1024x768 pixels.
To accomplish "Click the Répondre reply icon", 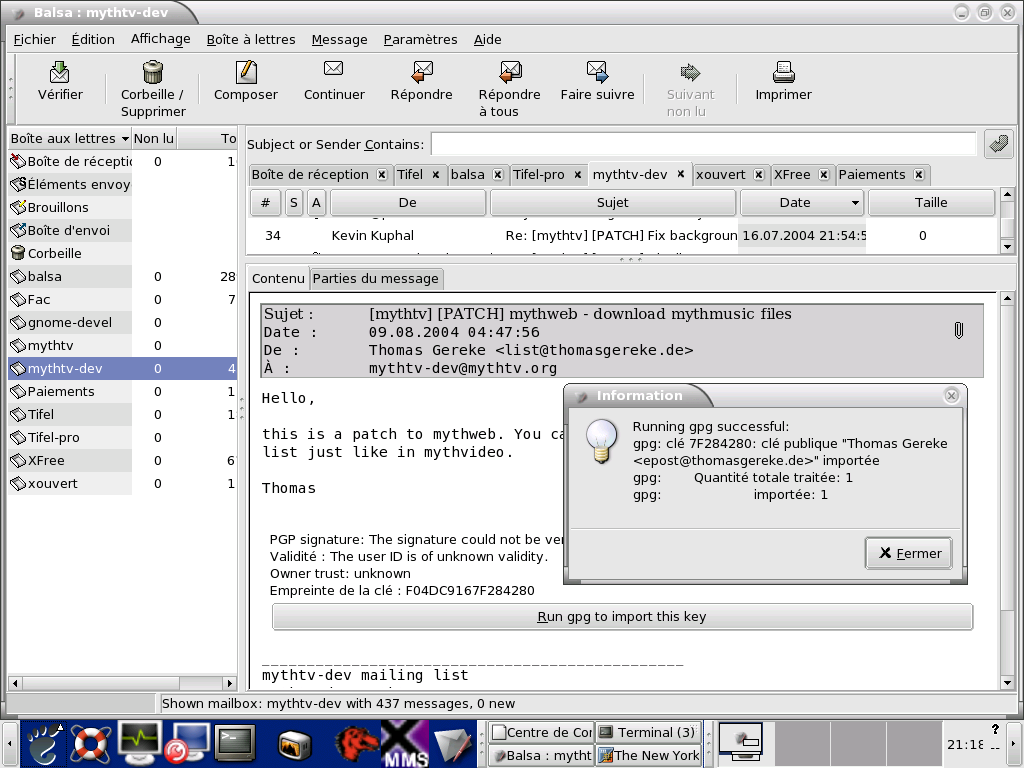I will click(x=421, y=72).
